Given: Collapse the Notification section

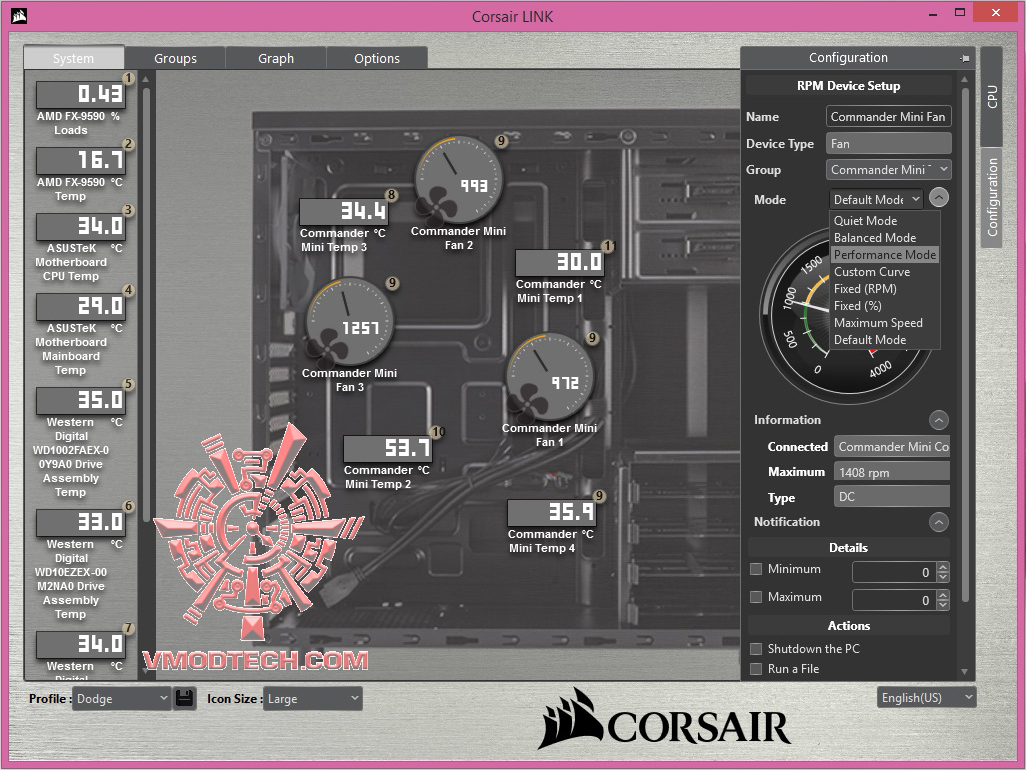Looking at the screenshot, I should coord(939,522).
